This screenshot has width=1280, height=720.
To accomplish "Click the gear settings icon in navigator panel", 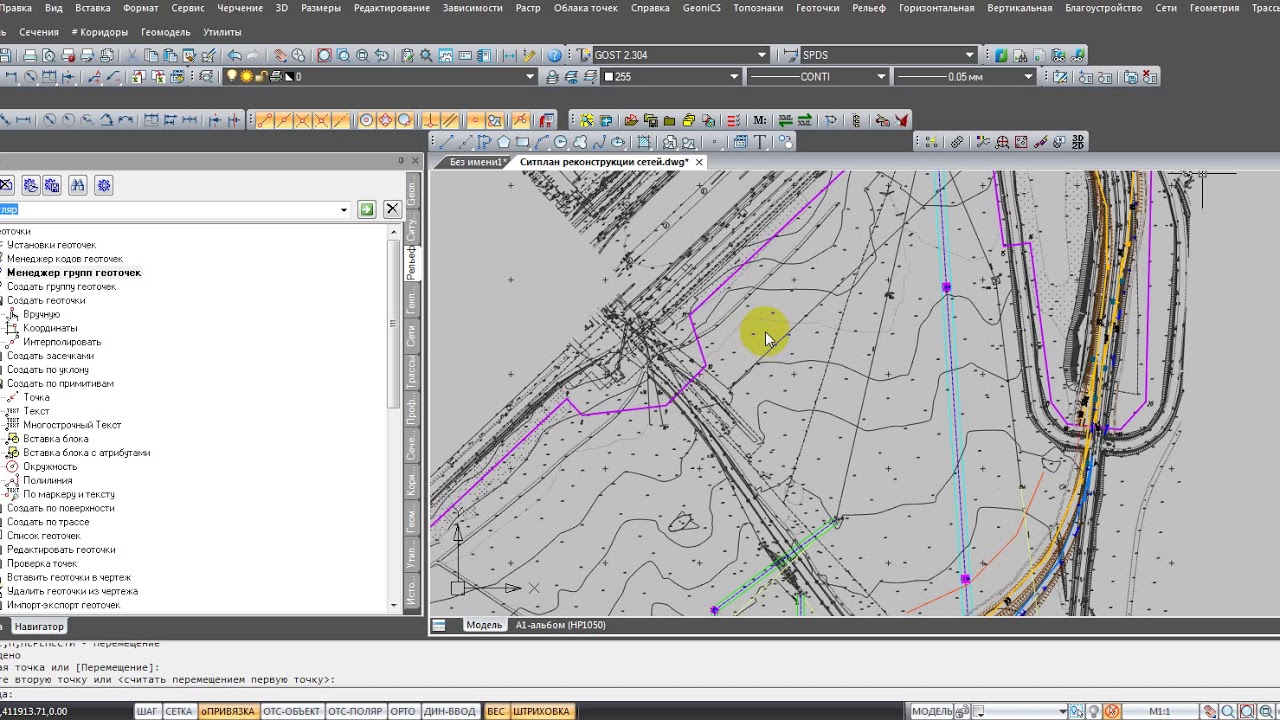I will tap(104, 185).
